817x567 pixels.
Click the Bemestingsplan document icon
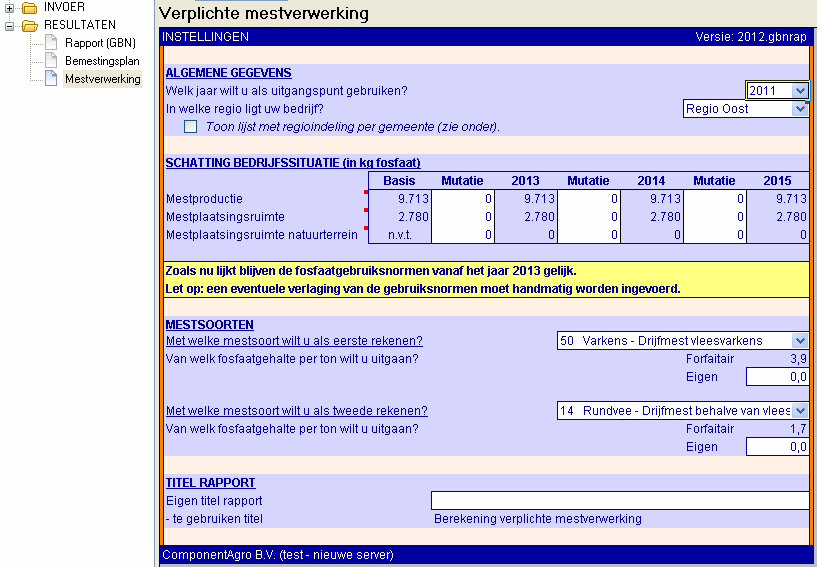[x=51, y=61]
